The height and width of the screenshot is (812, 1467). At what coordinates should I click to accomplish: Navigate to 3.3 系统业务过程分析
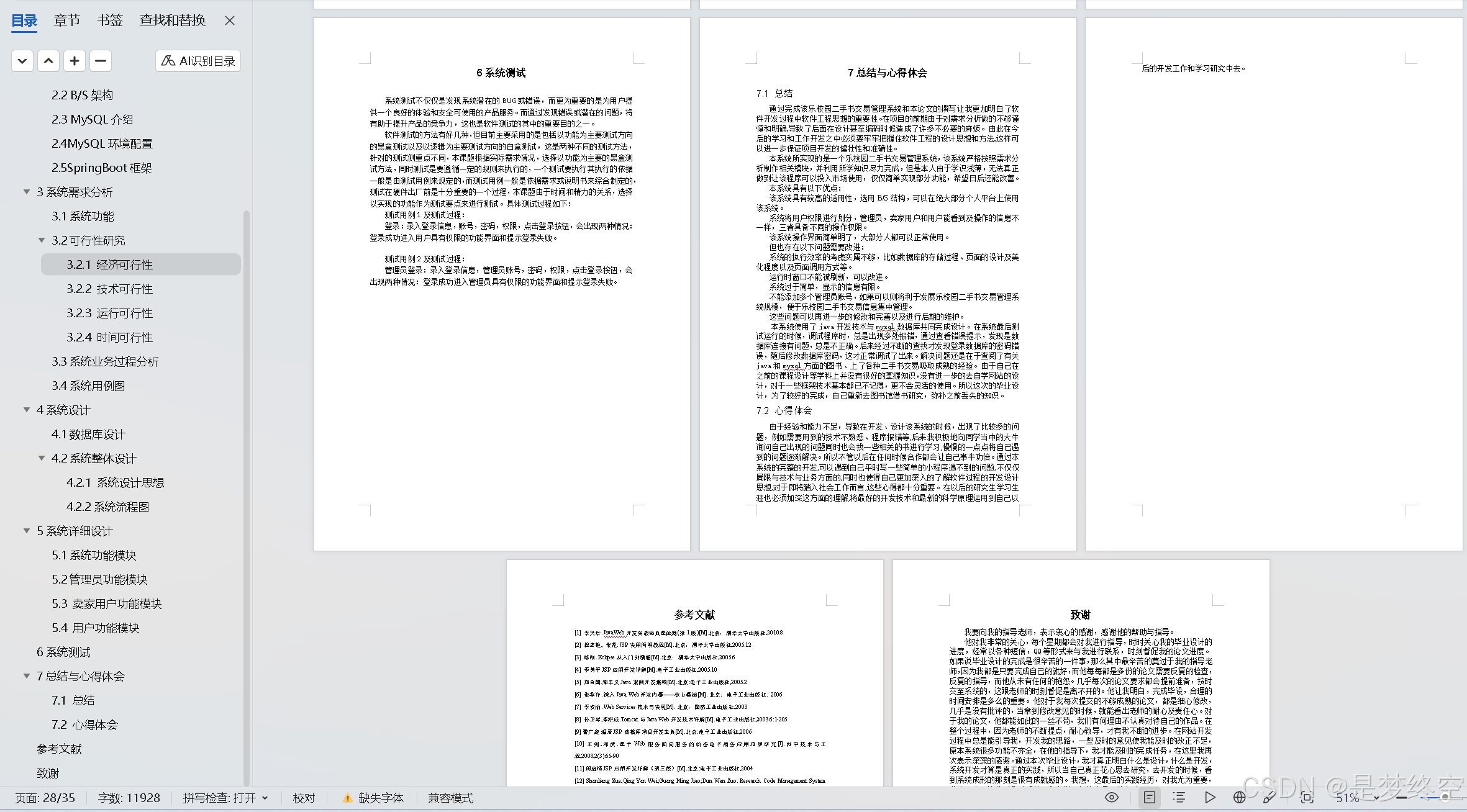point(105,361)
